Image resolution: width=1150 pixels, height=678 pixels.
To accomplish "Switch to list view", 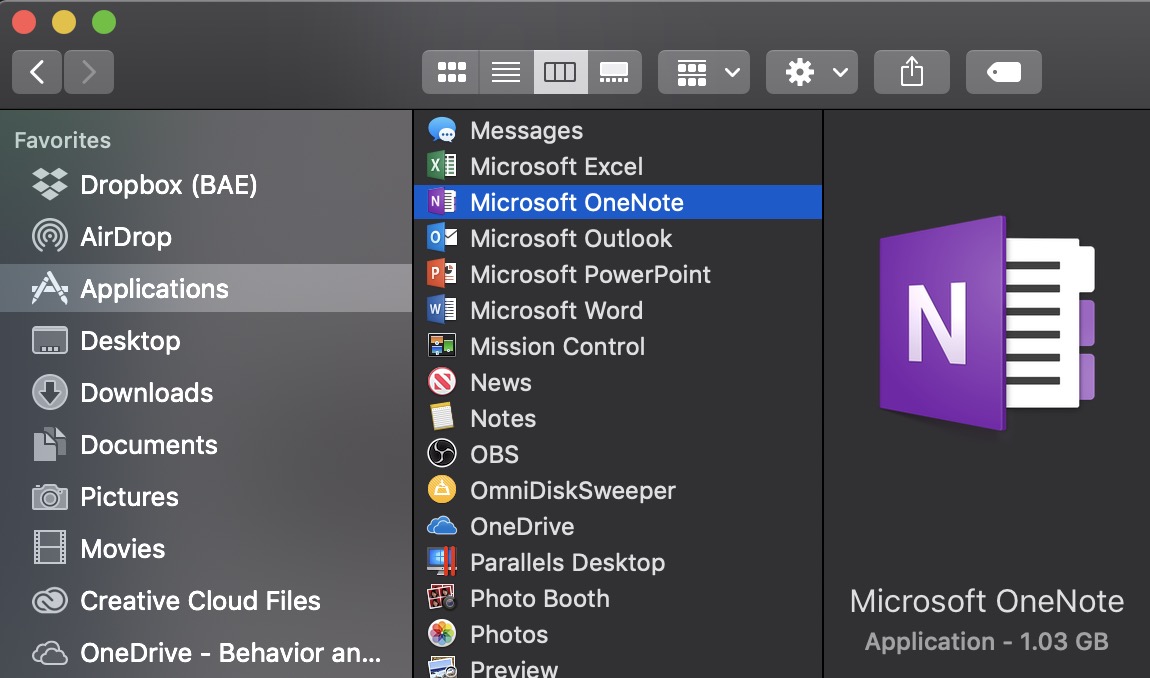I will pyautogui.click(x=506, y=72).
